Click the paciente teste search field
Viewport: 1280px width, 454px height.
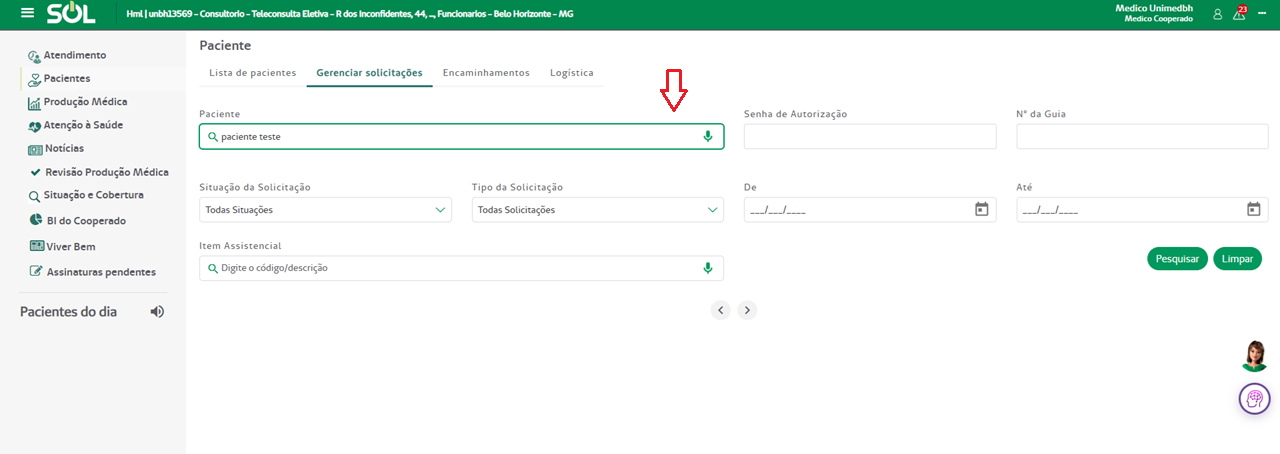pos(461,136)
